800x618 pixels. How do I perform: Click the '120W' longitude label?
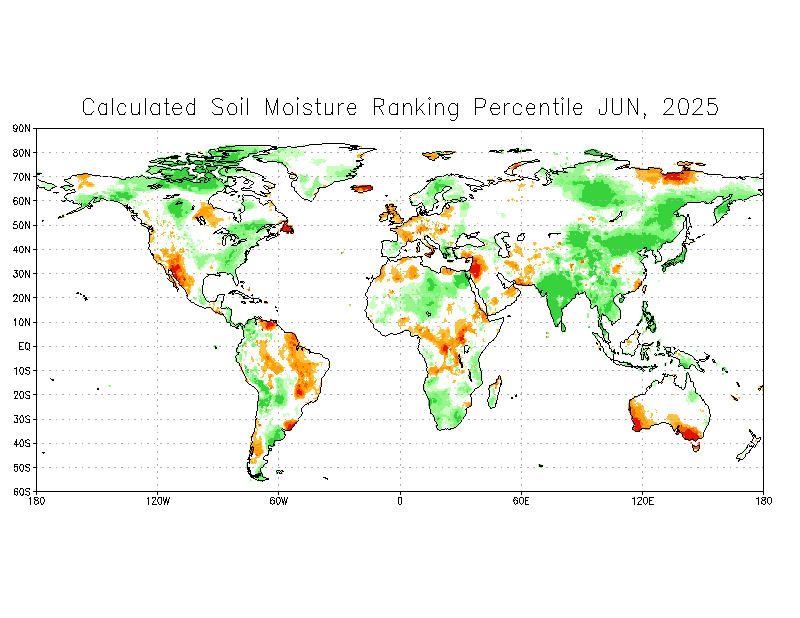(x=158, y=501)
